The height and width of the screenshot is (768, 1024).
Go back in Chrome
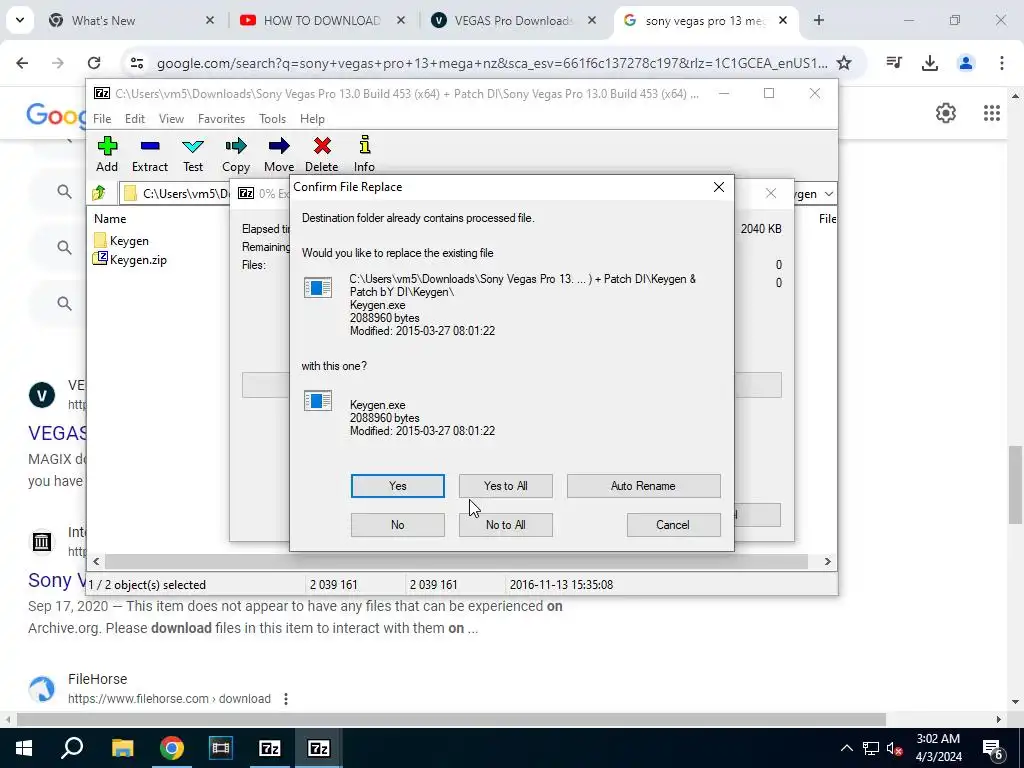22,63
